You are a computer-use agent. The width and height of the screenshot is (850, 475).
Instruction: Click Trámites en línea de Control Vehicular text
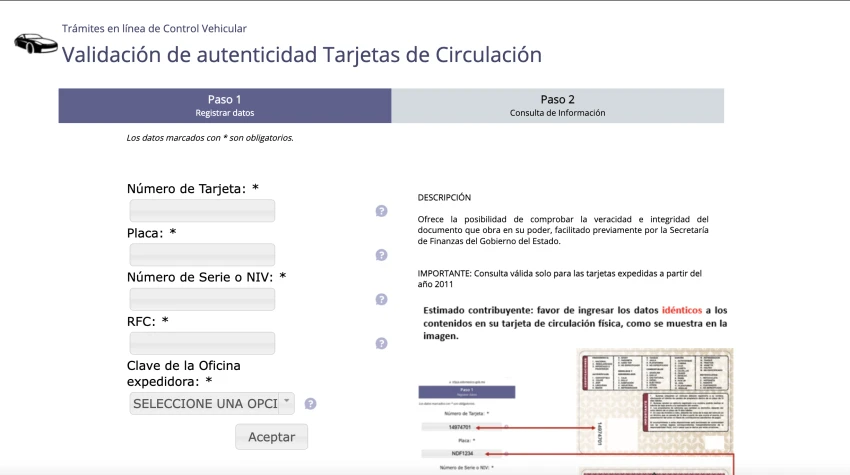[x=154, y=29]
